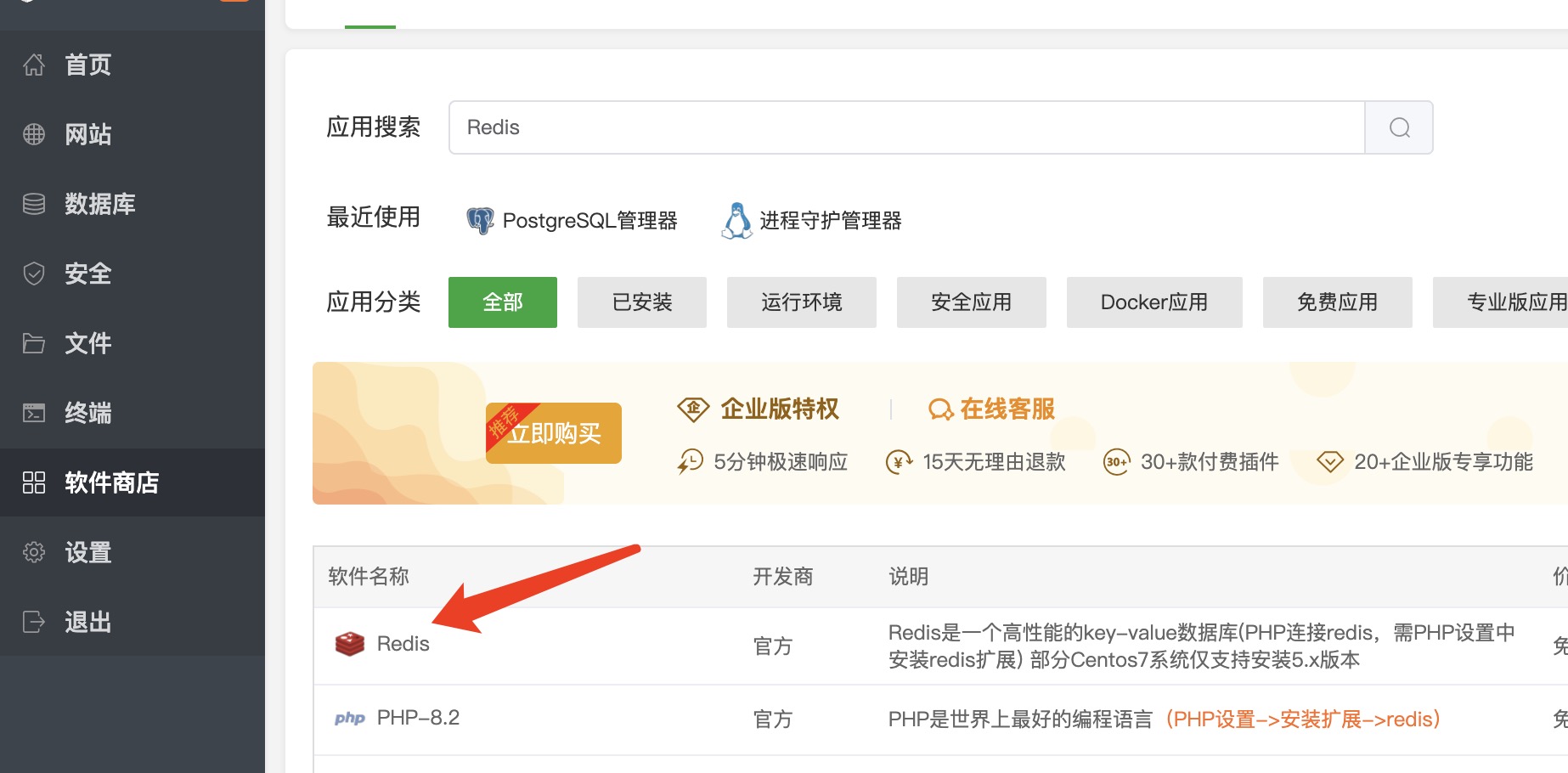This screenshot has height=773, width=1568.
Task: Switch to the 已安装 category
Action: pos(642,302)
